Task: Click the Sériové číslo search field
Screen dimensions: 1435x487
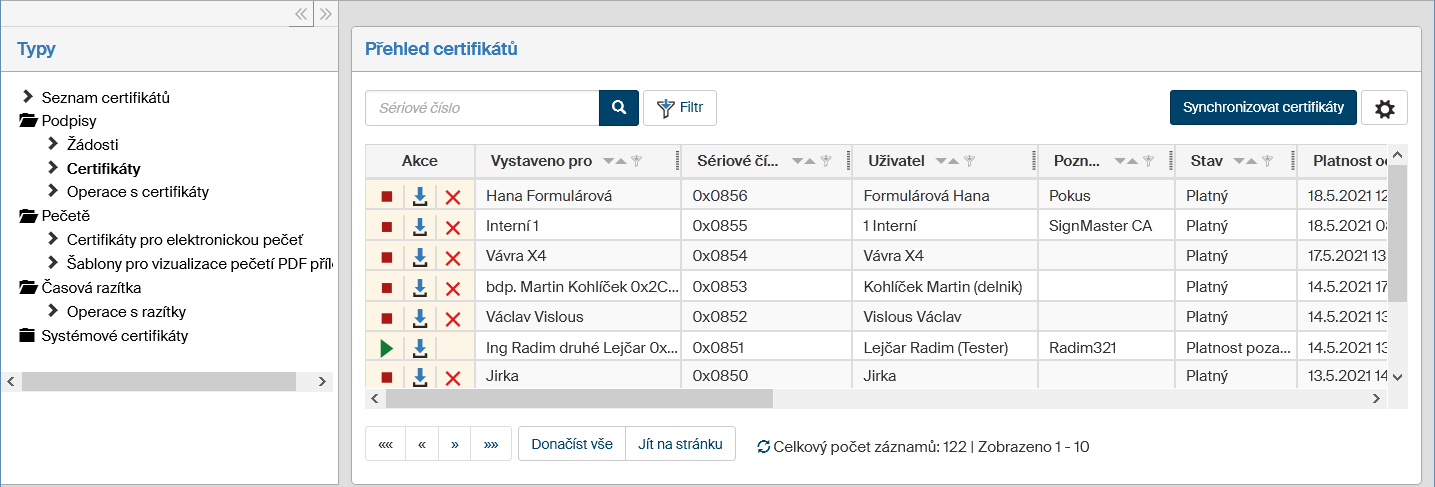Action: click(482, 108)
